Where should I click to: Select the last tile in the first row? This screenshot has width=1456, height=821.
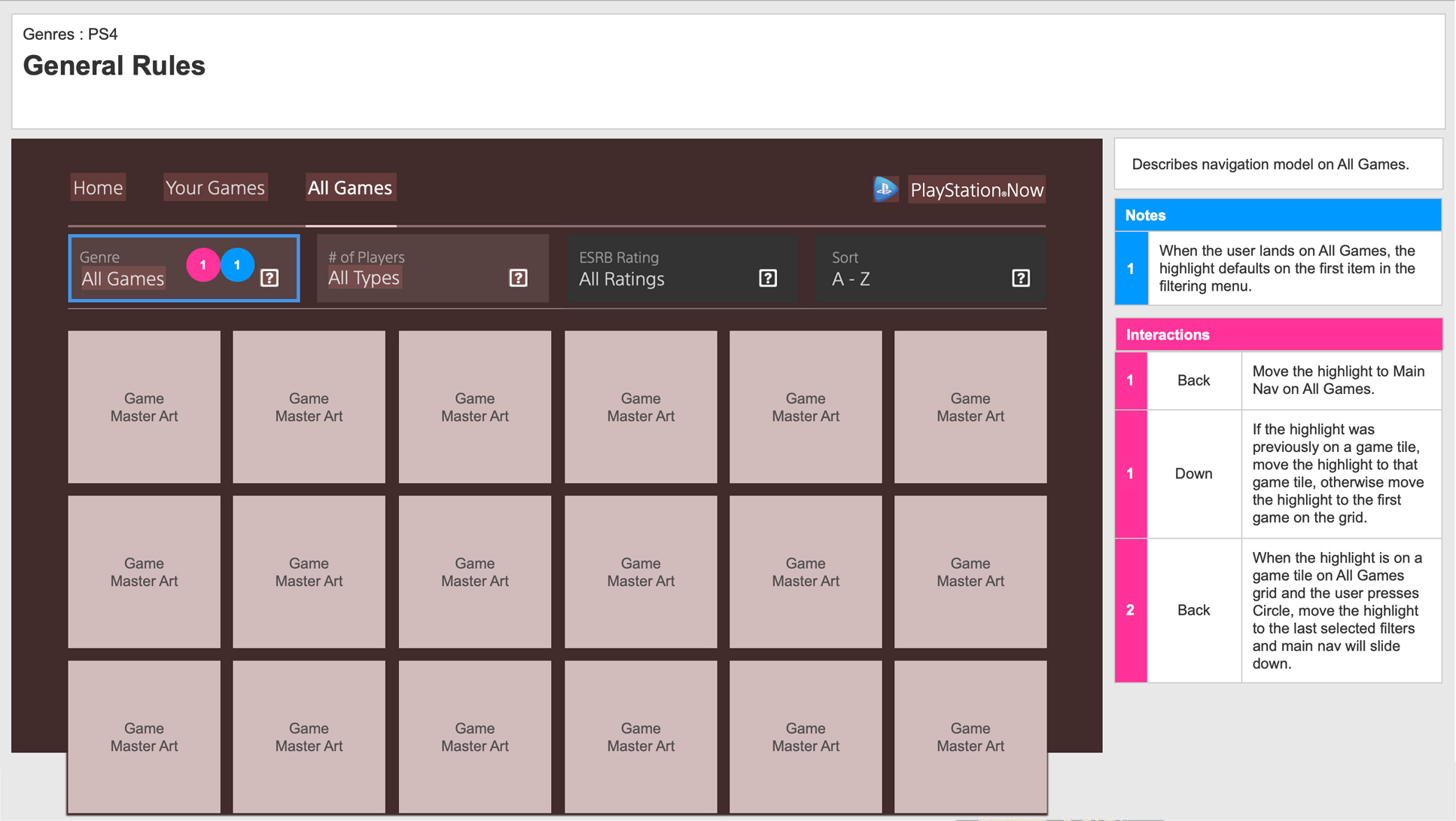click(x=970, y=407)
